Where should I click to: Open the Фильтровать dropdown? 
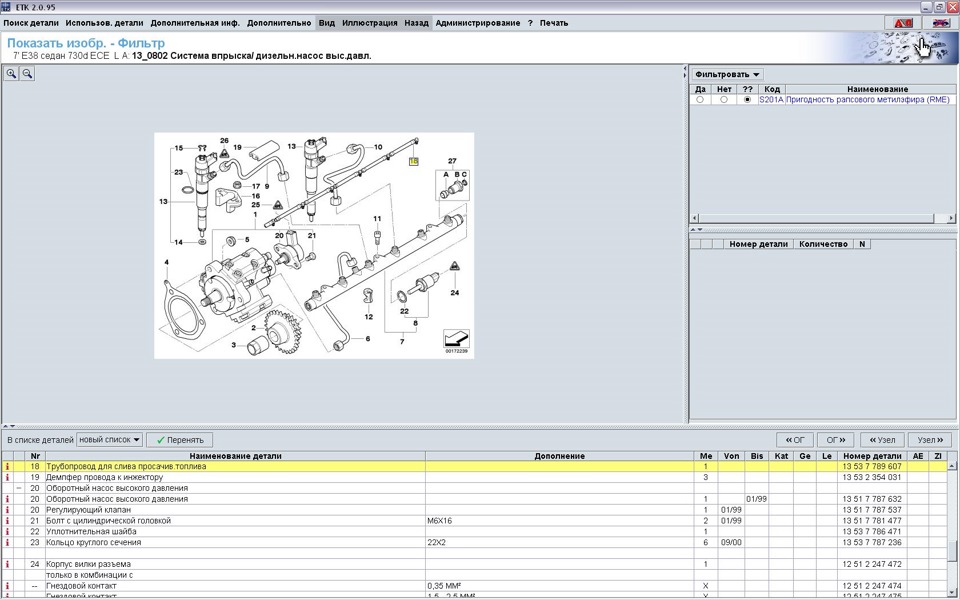point(728,74)
